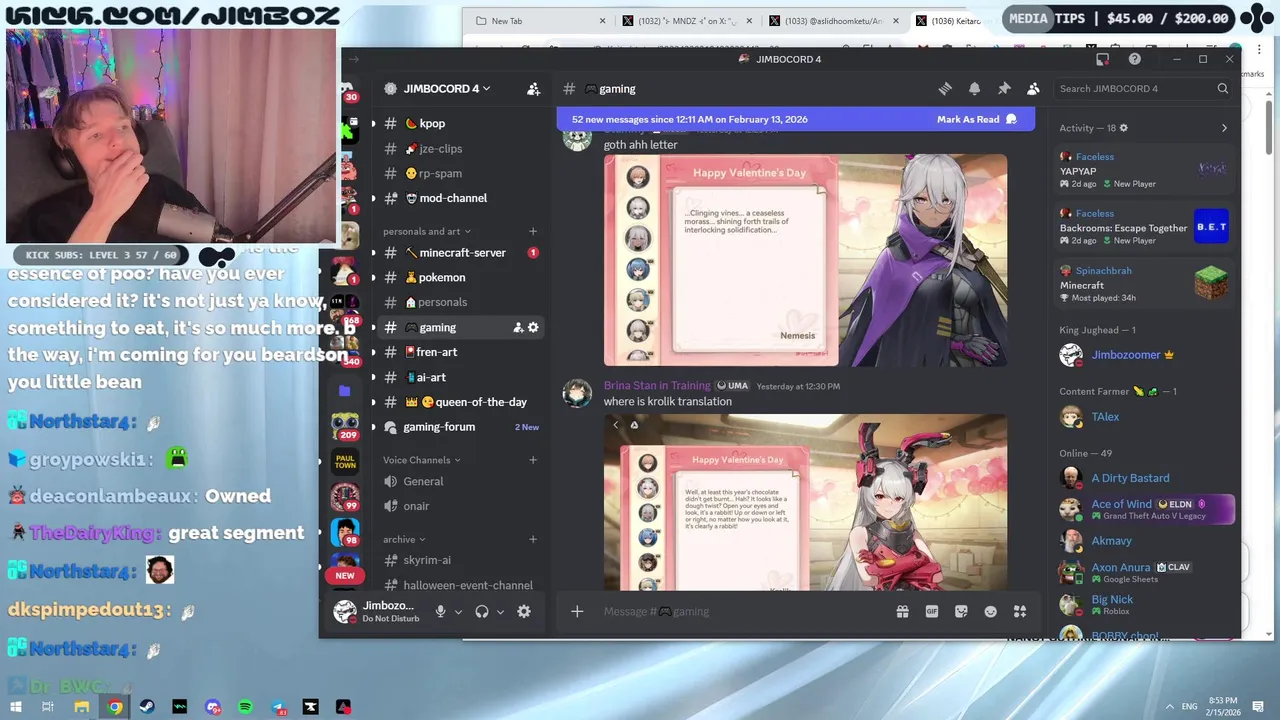
Task: Add a channel to personals and art
Action: tap(533, 232)
